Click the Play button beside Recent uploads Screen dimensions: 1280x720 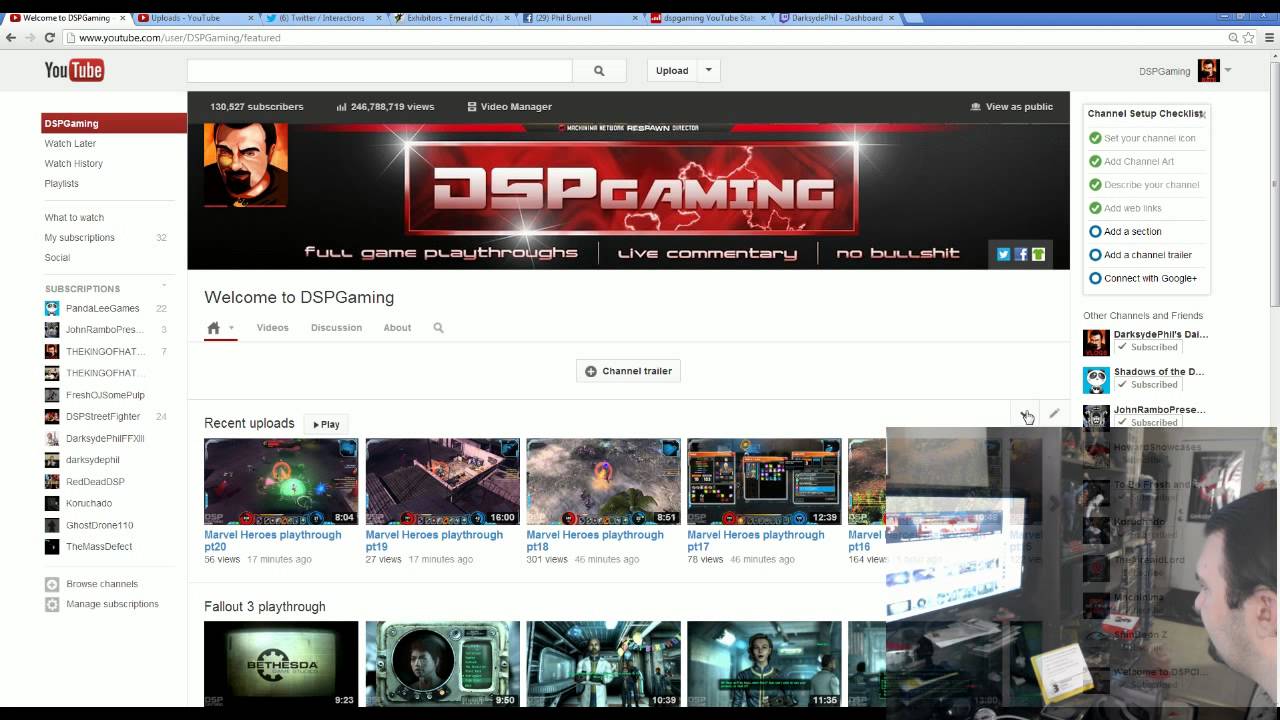coord(326,424)
